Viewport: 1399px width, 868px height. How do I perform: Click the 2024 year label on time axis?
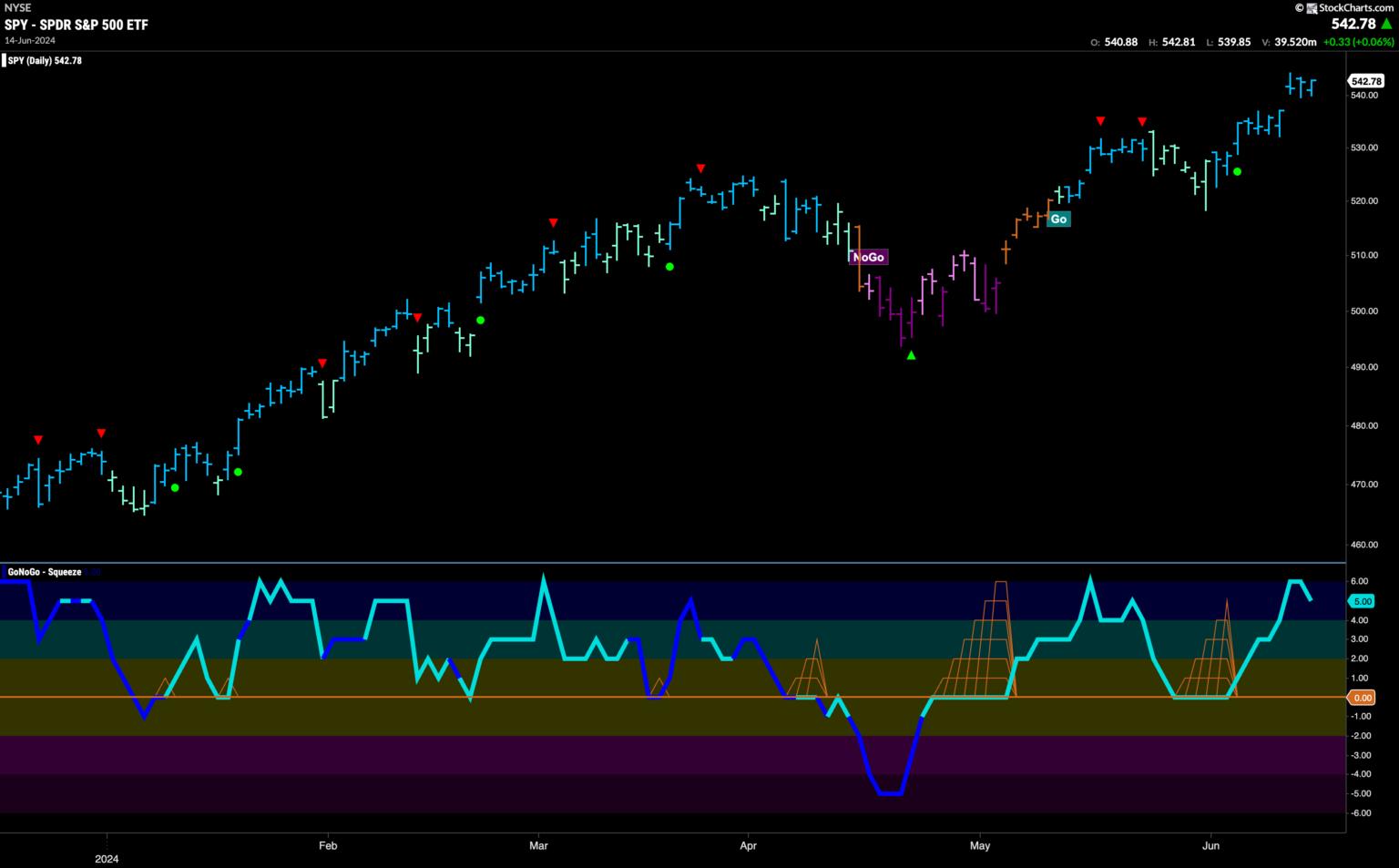pos(107,859)
